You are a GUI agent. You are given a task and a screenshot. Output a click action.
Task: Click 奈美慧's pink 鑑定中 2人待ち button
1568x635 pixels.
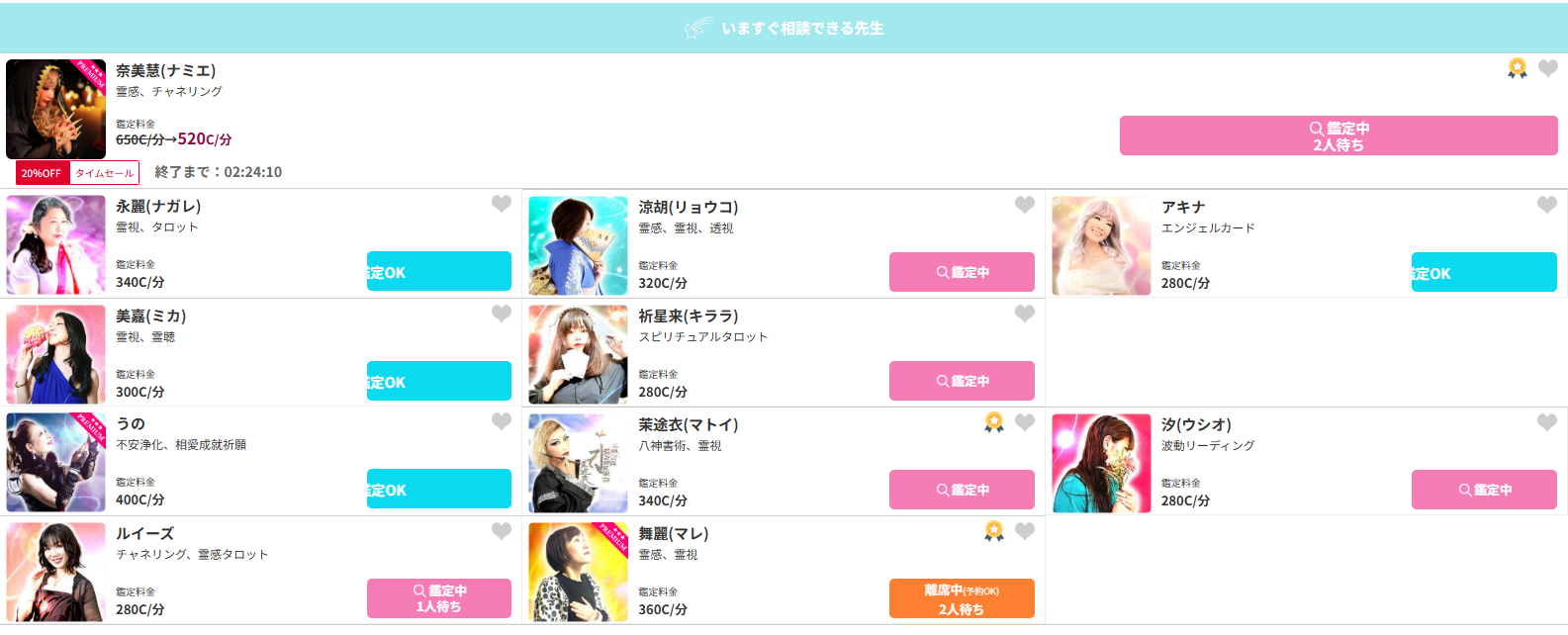click(x=1338, y=136)
